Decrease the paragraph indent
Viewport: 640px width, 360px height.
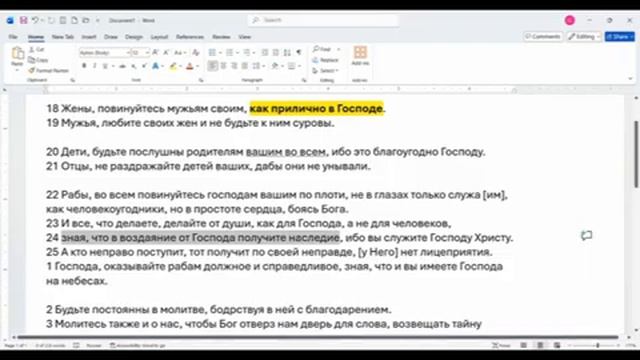tap(265, 53)
